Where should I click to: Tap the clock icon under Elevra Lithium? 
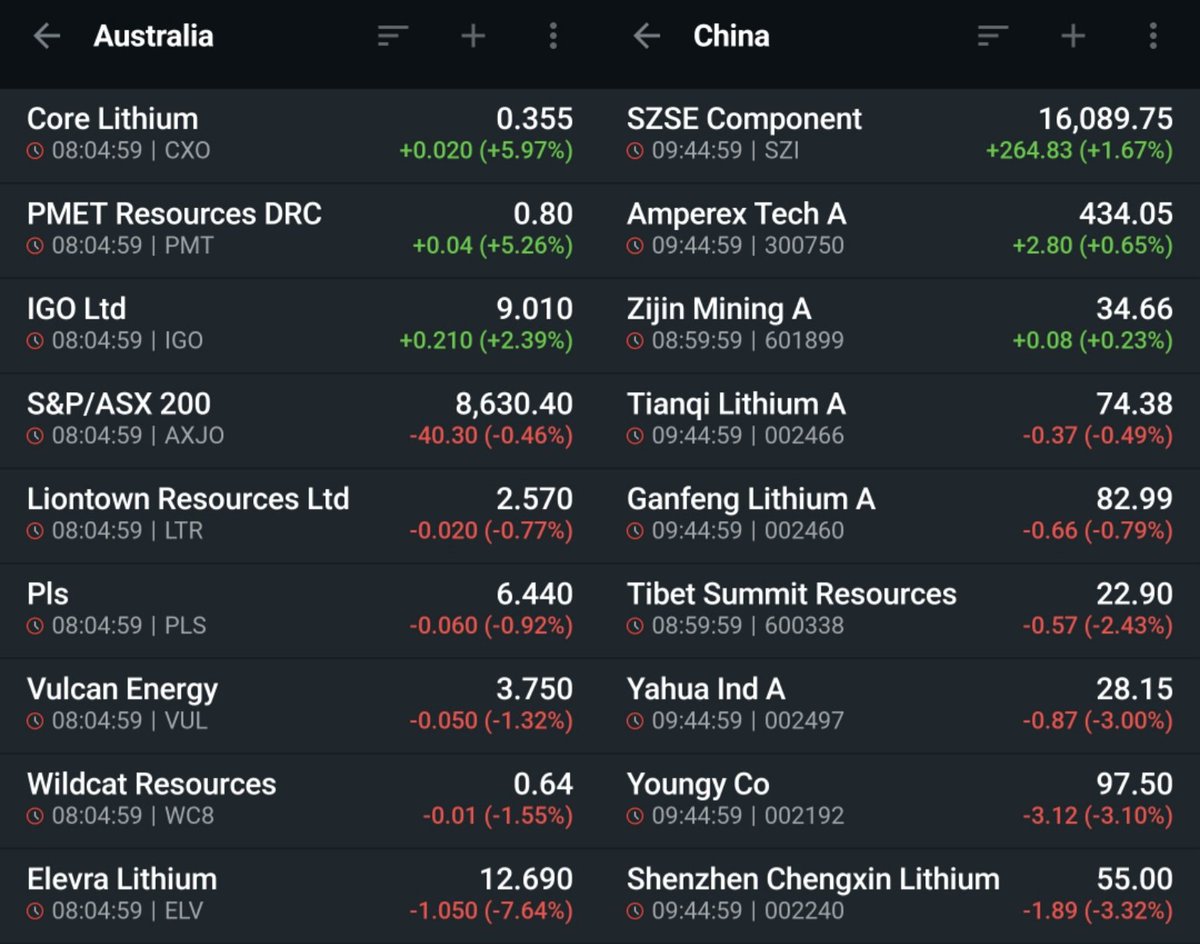point(36,911)
